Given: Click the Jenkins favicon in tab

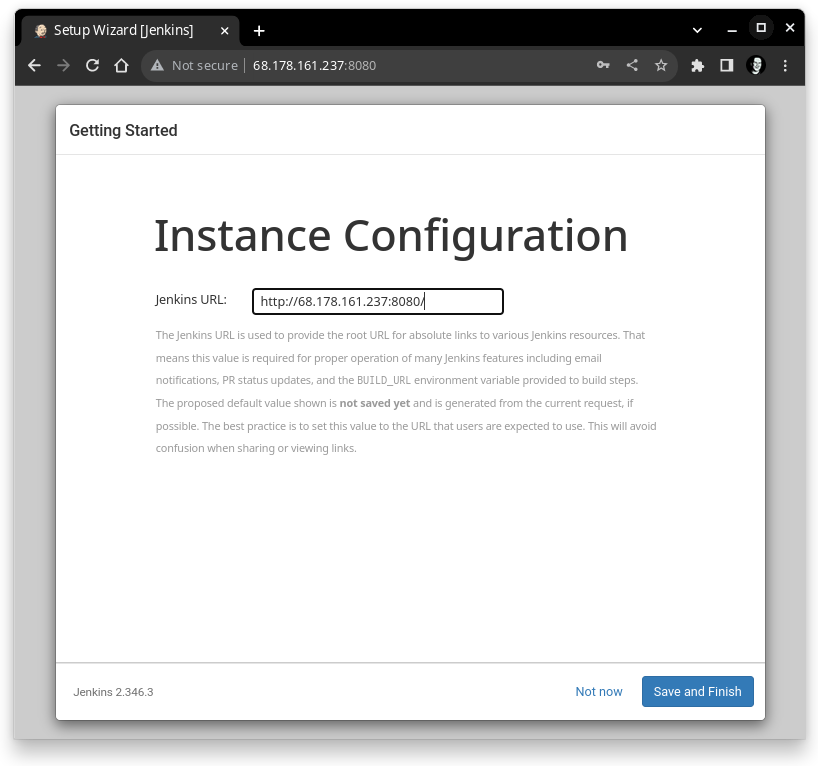Looking at the screenshot, I should (41, 31).
